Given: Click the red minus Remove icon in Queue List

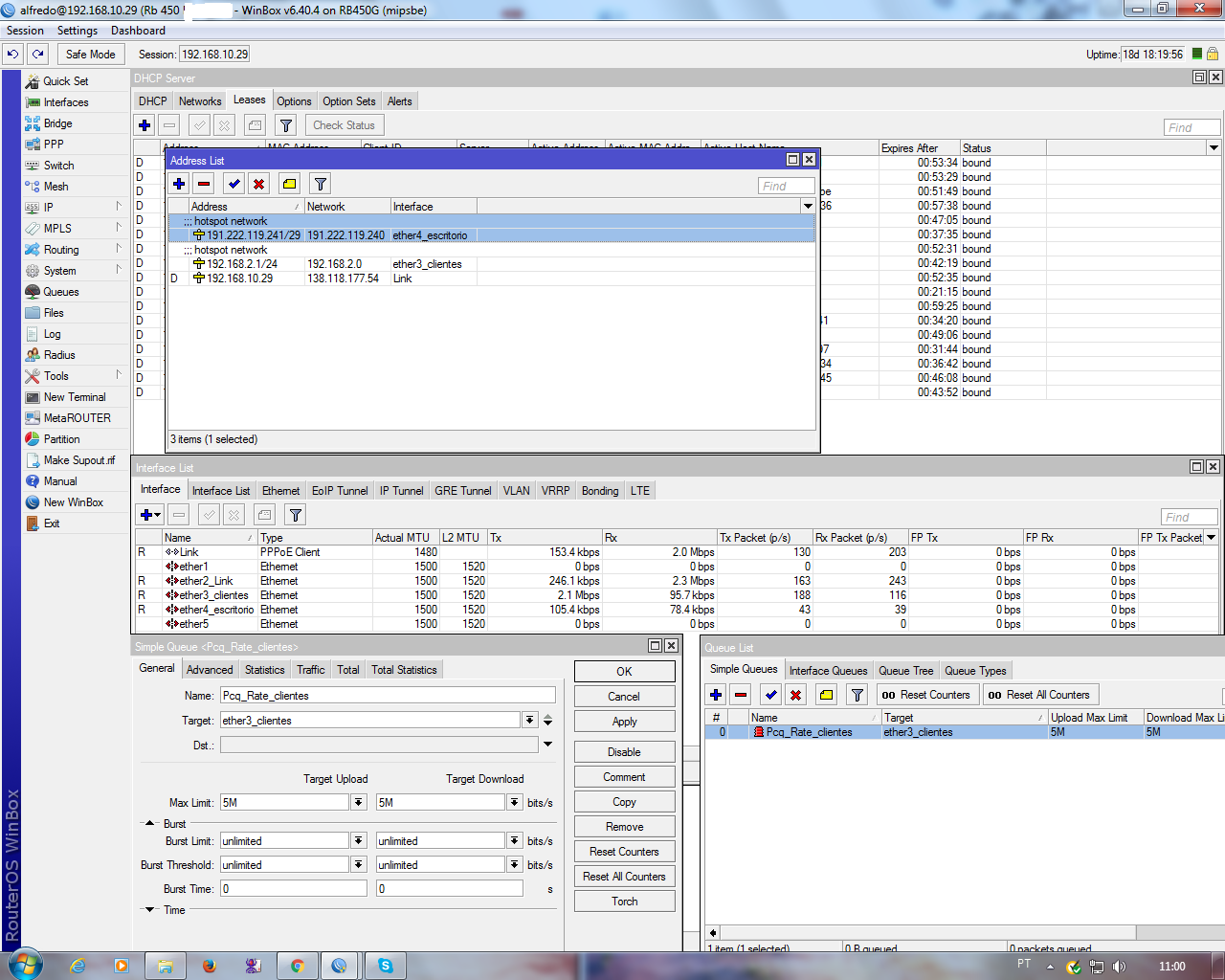Looking at the screenshot, I should pyautogui.click(x=741, y=695).
